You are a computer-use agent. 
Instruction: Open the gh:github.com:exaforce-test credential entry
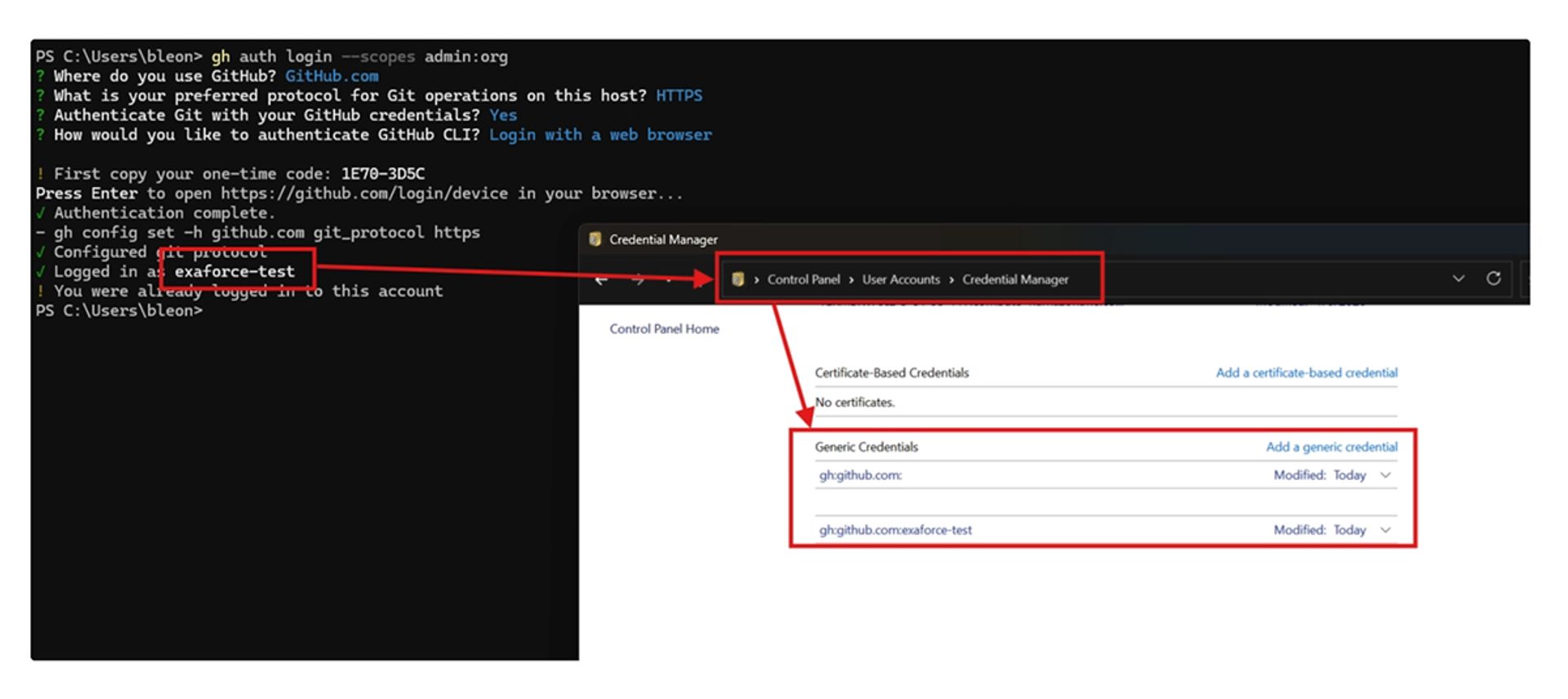[896, 530]
